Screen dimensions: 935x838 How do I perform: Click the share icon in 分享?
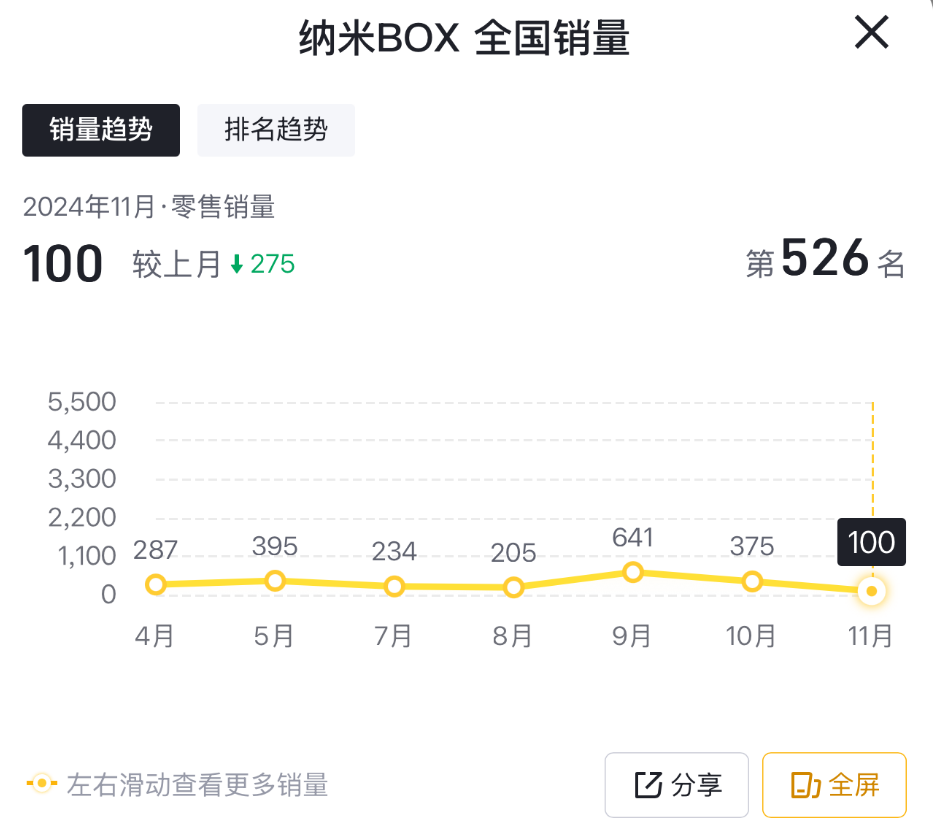coord(649,785)
